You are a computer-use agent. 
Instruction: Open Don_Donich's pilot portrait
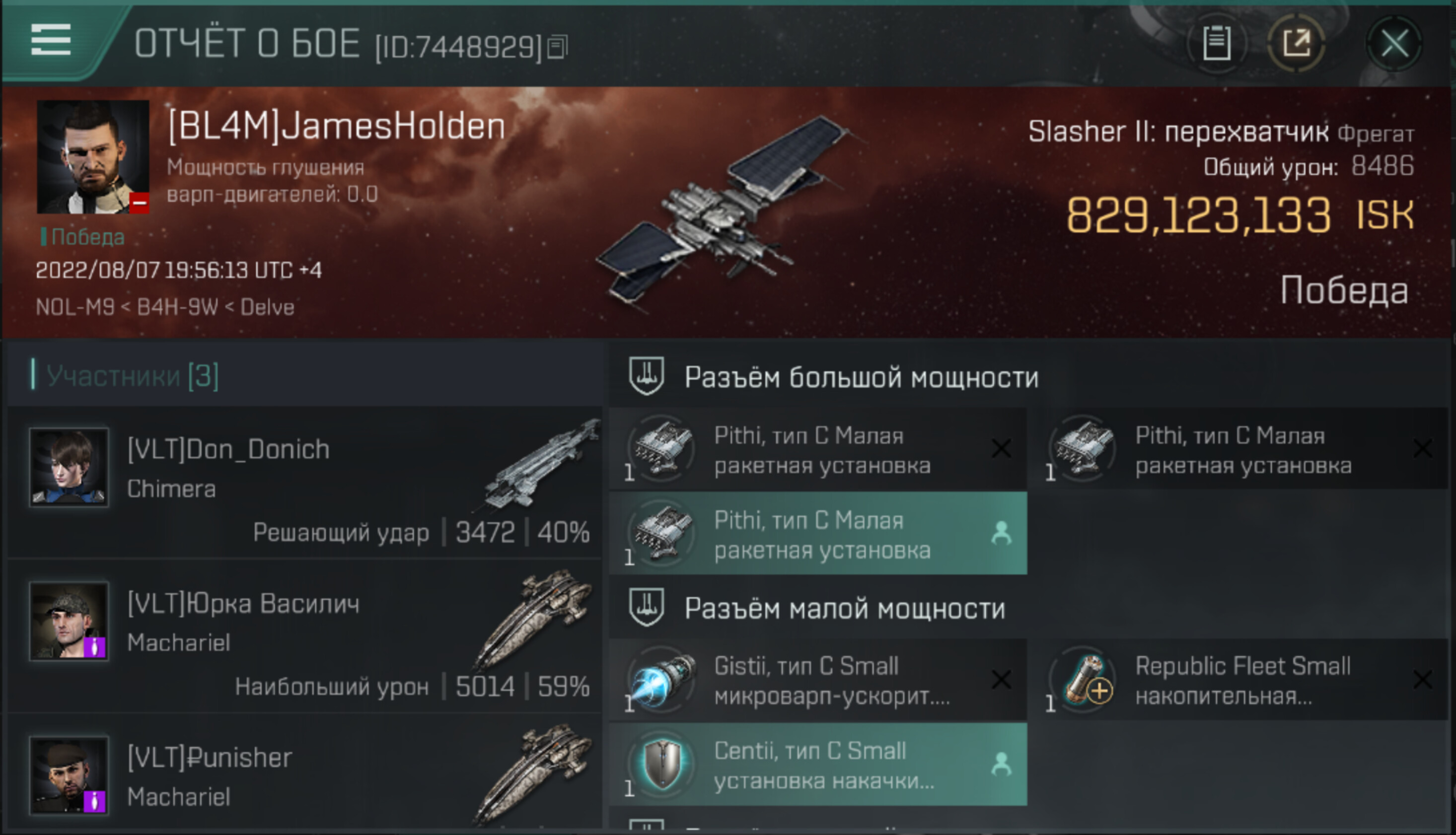[x=69, y=467]
